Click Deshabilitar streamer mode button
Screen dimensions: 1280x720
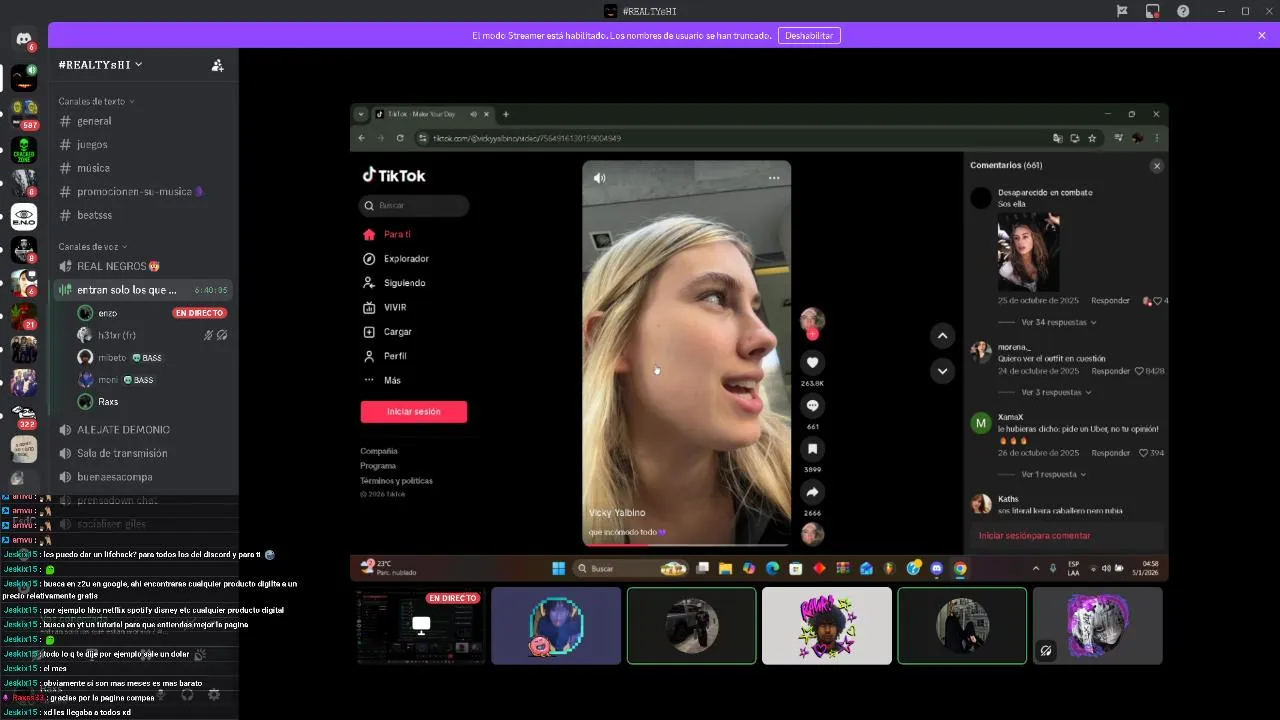pos(809,35)
